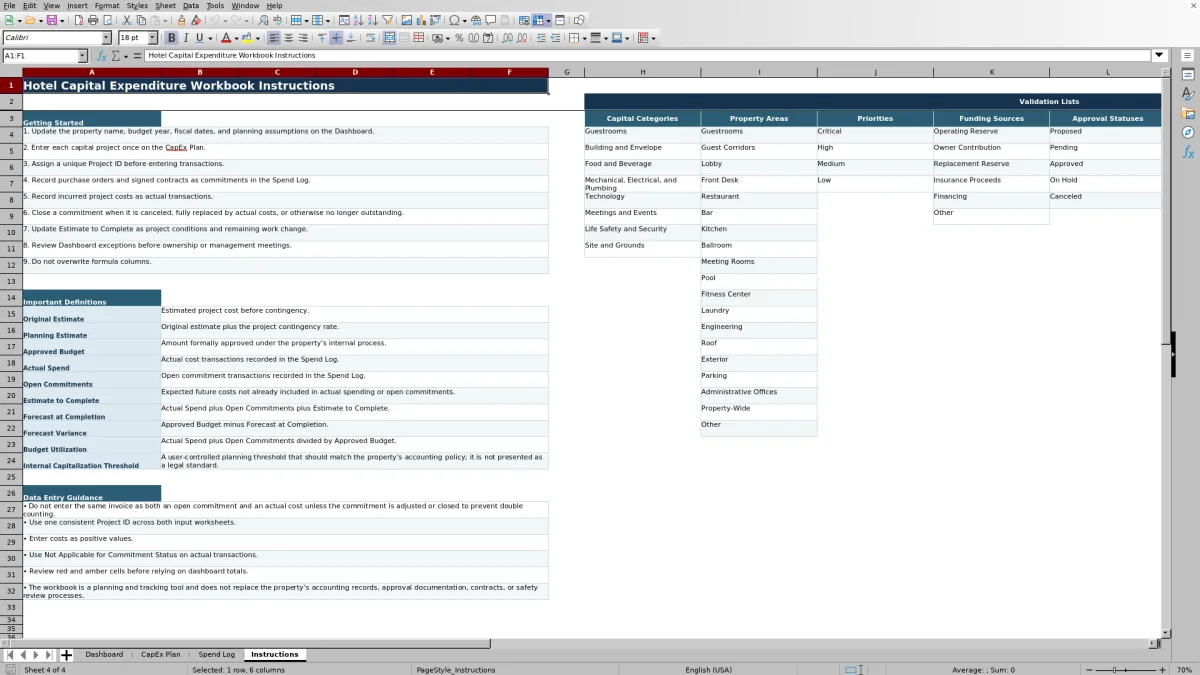Image resolution: width=1200 pixels, height=675 pixels.
Task: Click the last sheet navigation arrow
Action: click(49, 655)
